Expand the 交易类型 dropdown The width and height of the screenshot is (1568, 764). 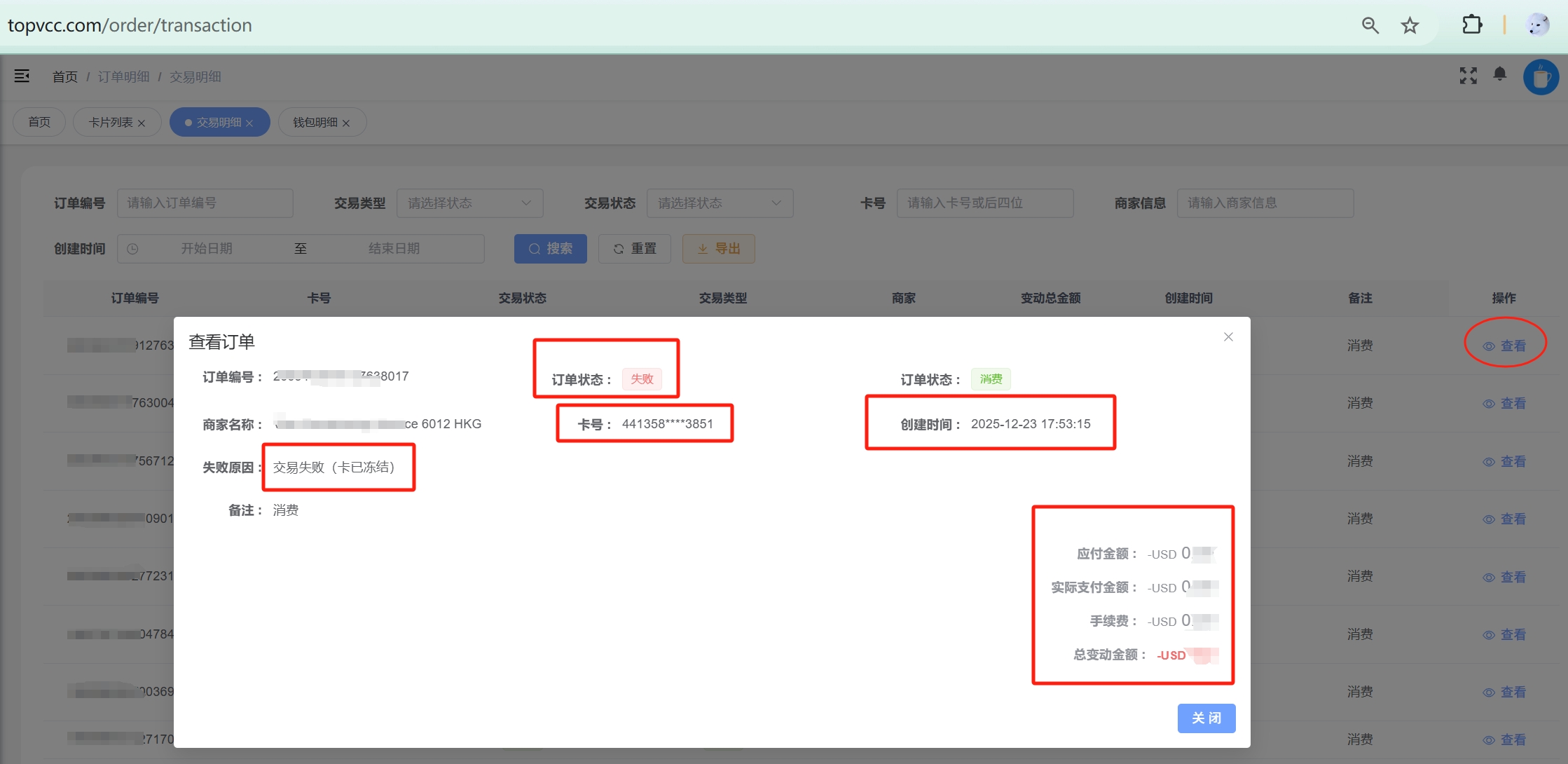click(x=469, y=203)
